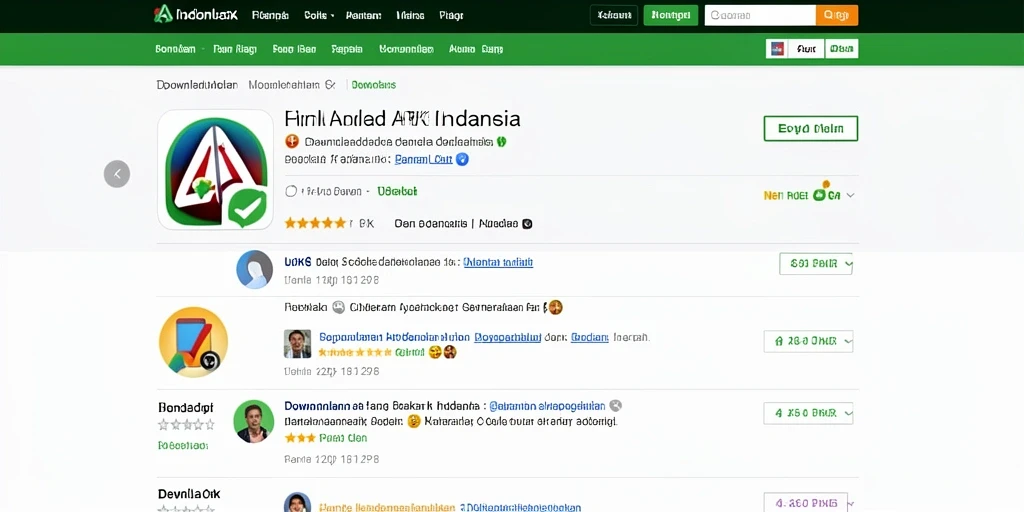Open the Pentam menu item
Image resolution: width=1024 pixels, height=512 pixels.
(364, 15)
